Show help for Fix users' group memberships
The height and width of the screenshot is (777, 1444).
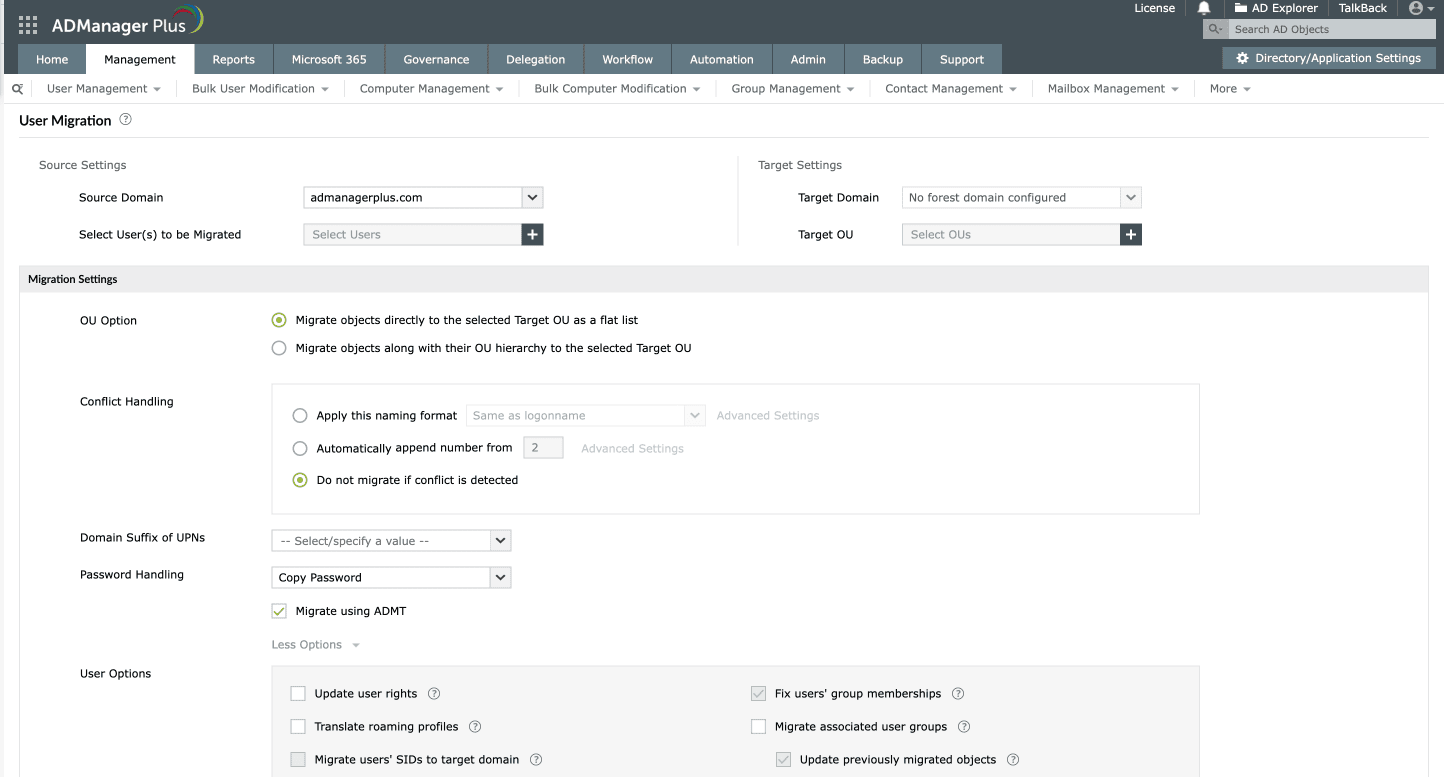958,694
